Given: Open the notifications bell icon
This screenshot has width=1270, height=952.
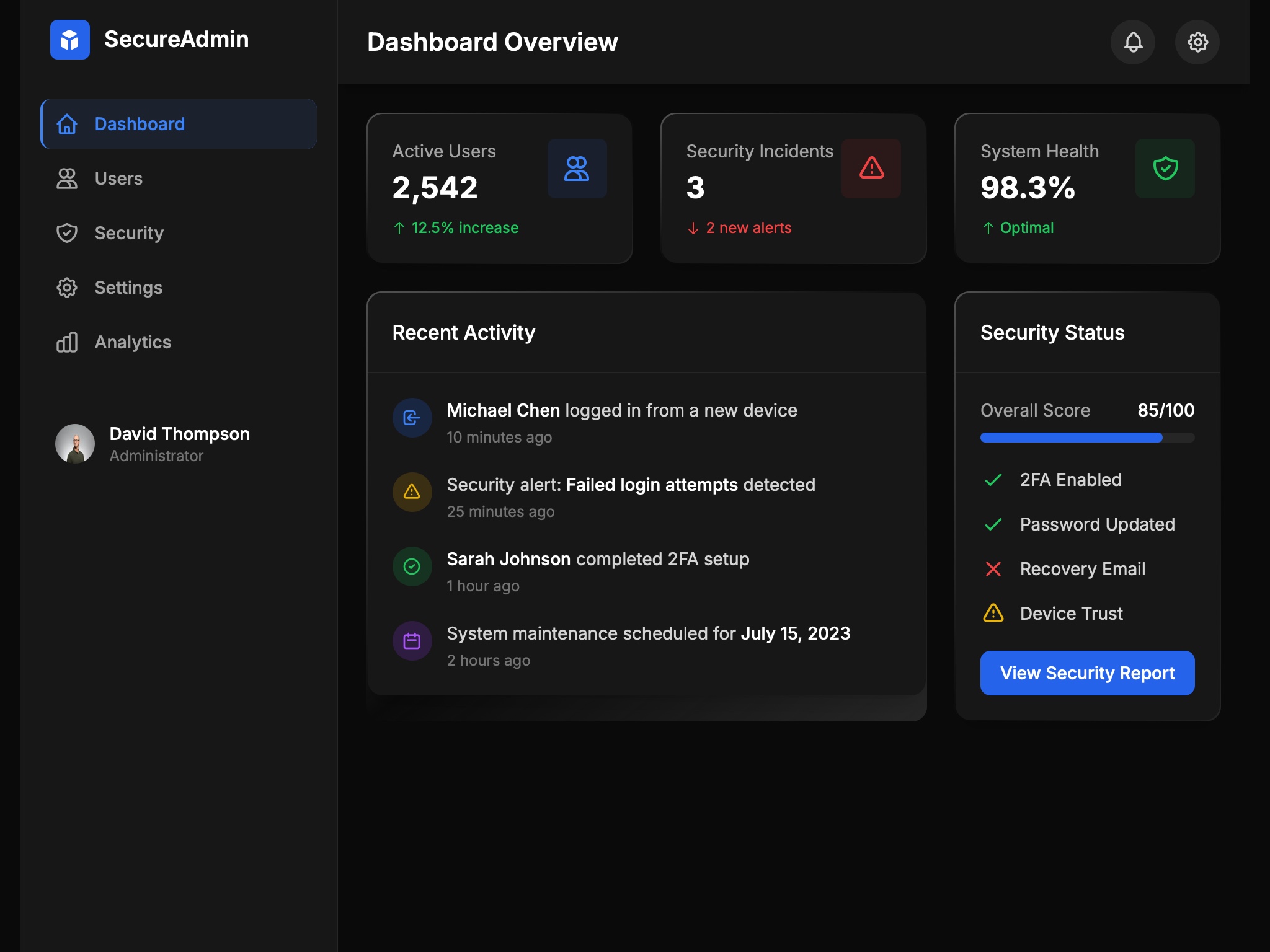Looking at the screenshot, I should [x=1133, y=42].
